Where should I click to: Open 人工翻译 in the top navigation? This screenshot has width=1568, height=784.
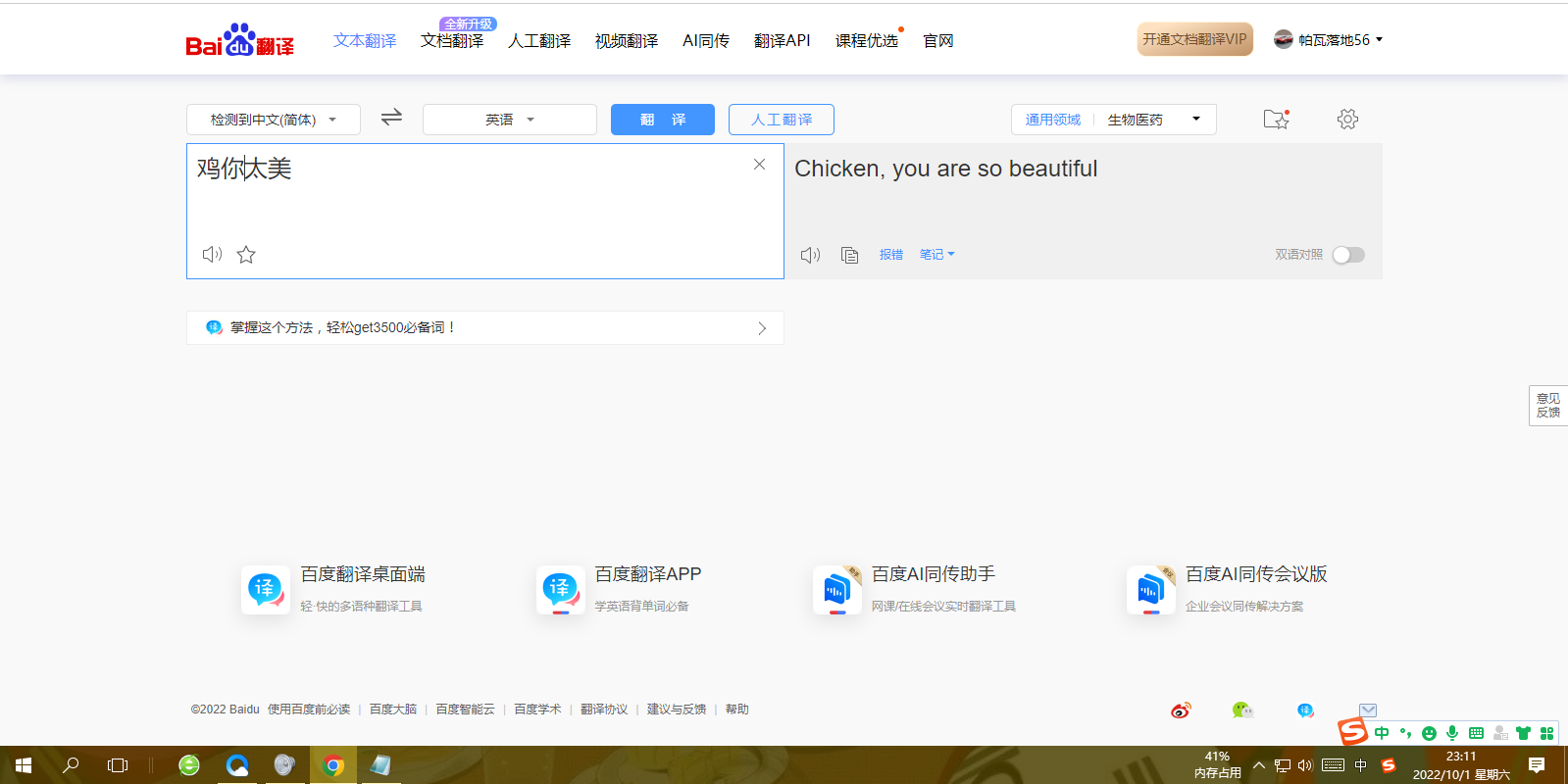pyautogui.click(x=539, y=41)
